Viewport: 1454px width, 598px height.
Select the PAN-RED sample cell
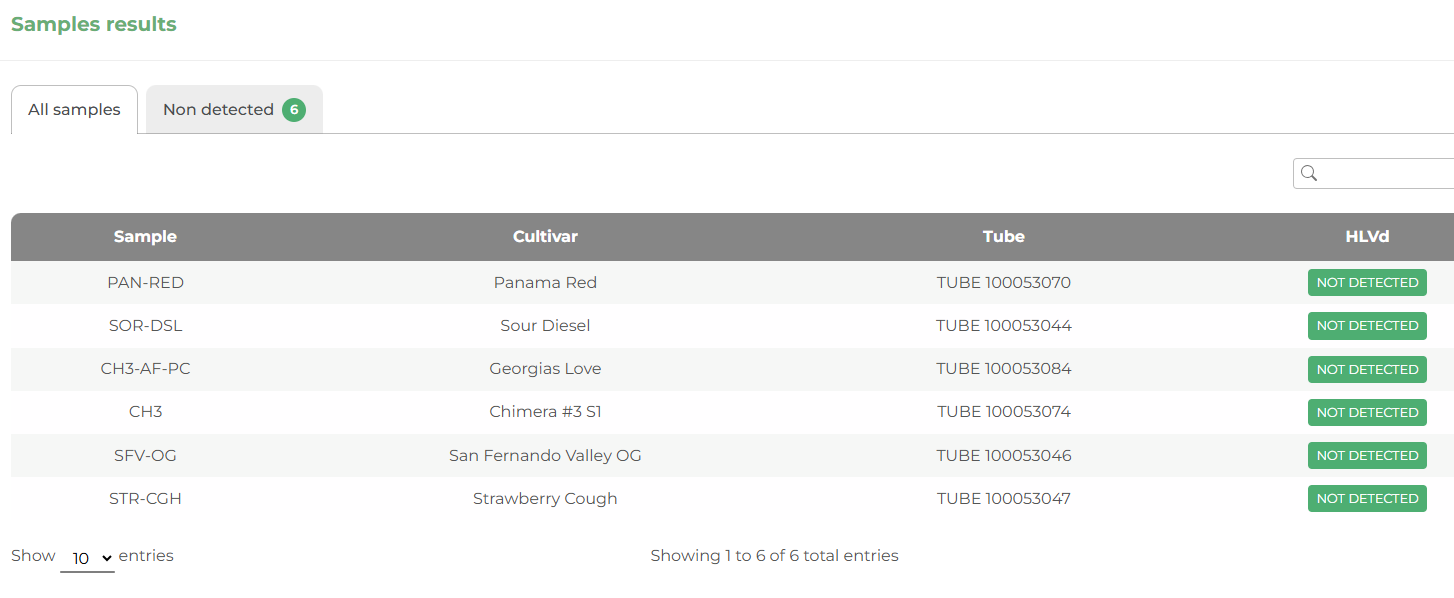click(145, 283)
